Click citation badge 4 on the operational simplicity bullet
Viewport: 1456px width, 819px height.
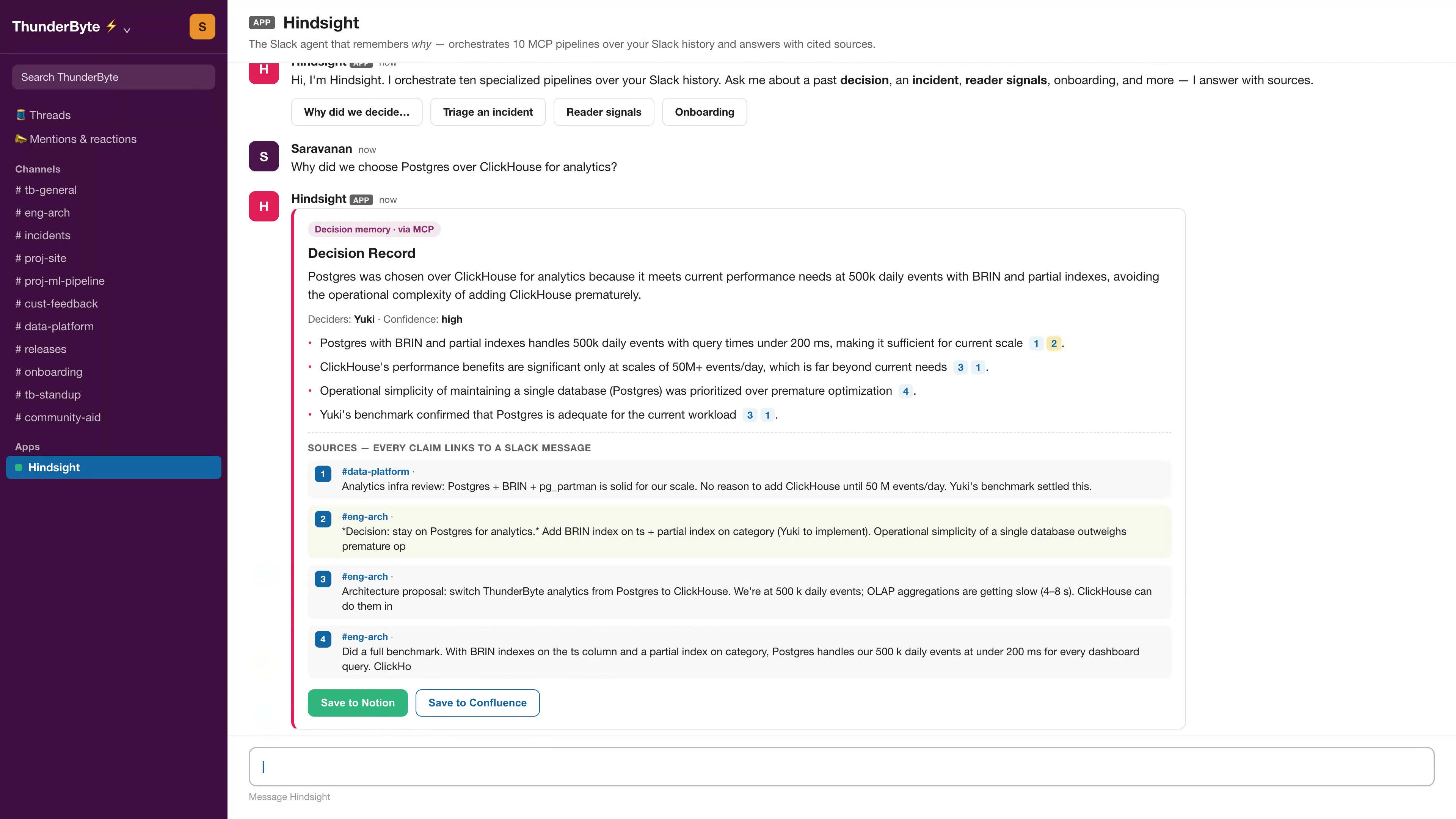pyautogui.click(x=905, y=391)
